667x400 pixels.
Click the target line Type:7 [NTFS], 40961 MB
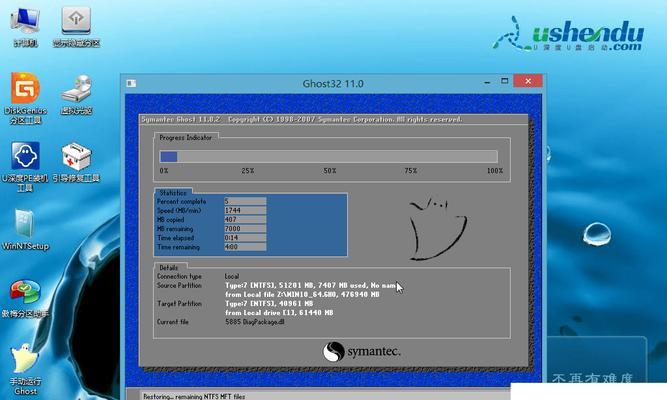pos(269,304)
